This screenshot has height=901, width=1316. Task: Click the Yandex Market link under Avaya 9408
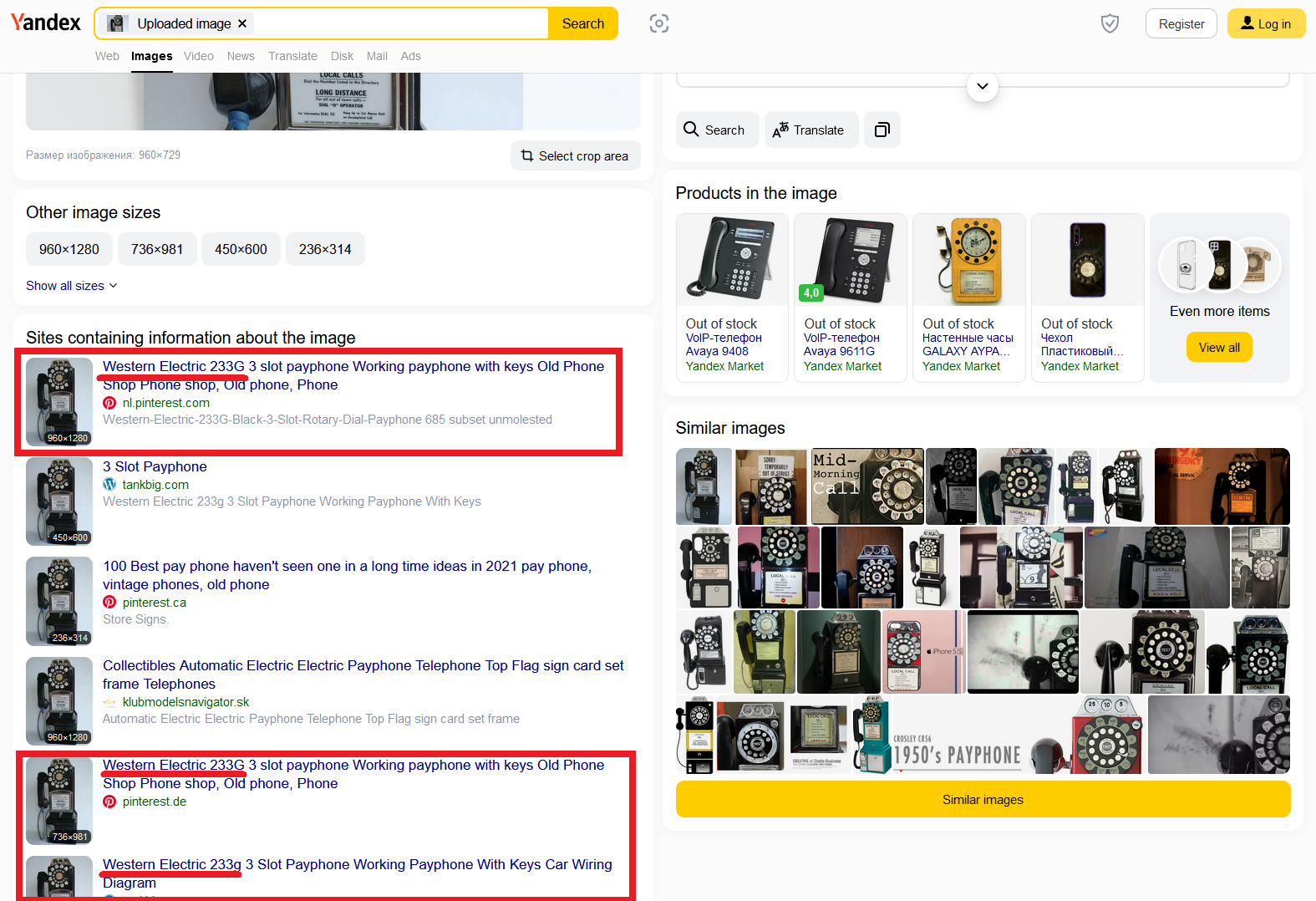coord(724,366)
